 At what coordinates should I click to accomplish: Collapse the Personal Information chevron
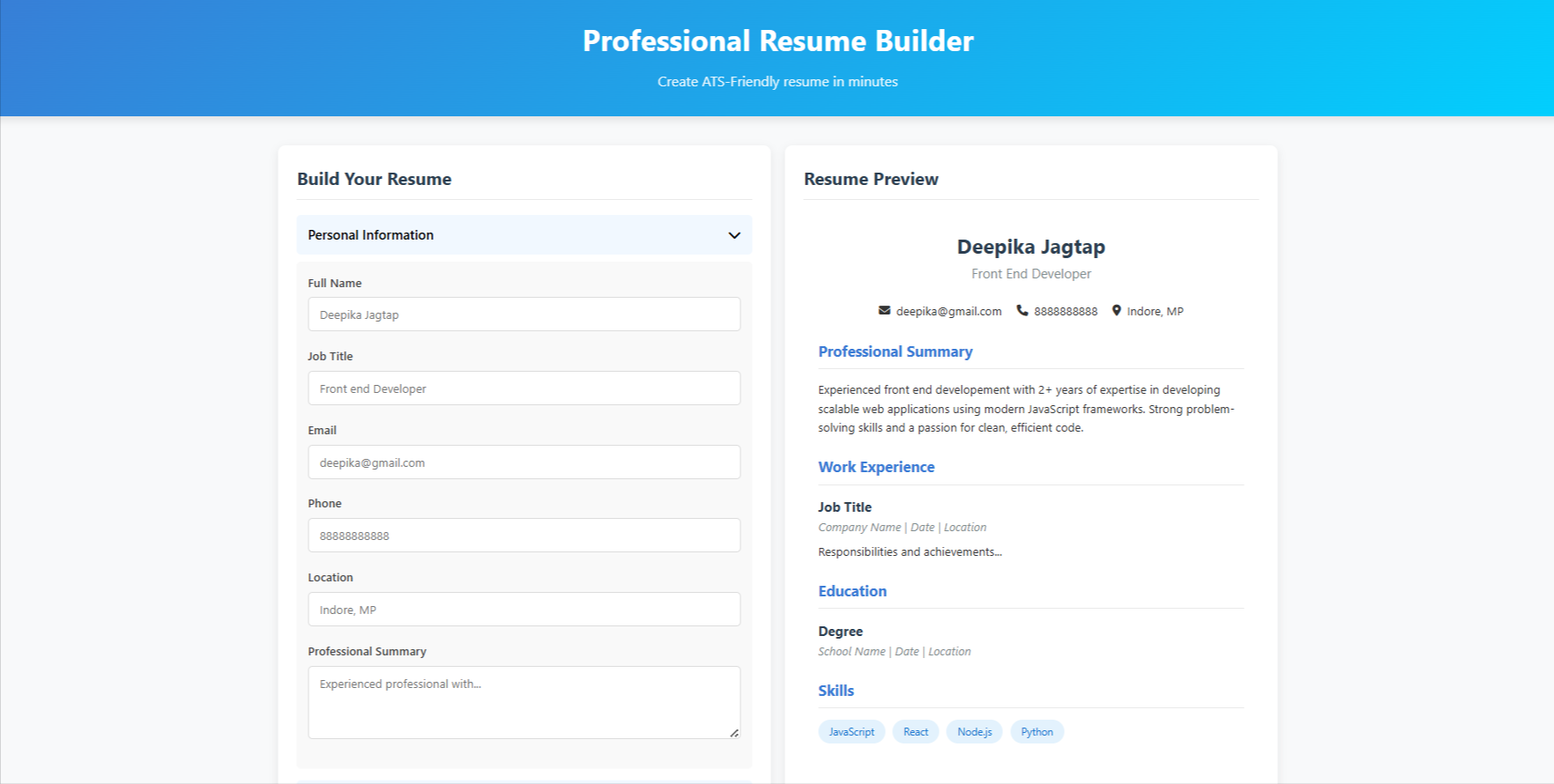[734, 235]
